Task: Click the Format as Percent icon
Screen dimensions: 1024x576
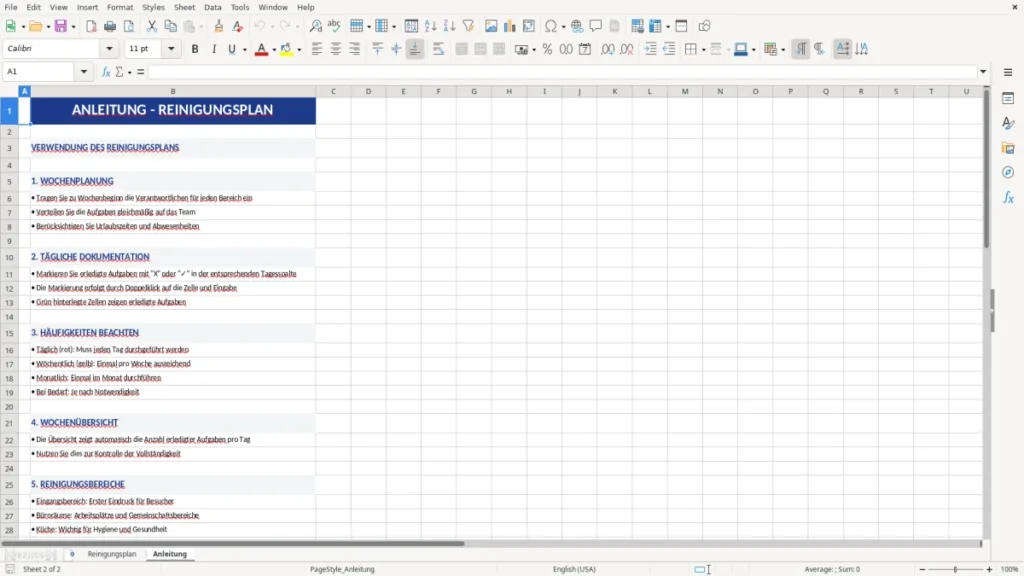Action: click(x=547, y=49)
